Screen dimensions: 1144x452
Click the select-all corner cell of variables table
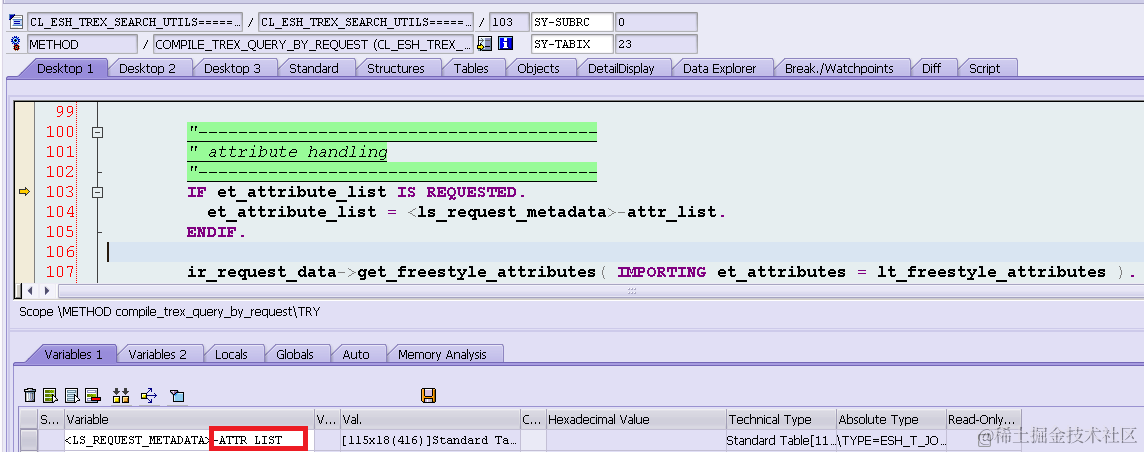coord(28,419)
